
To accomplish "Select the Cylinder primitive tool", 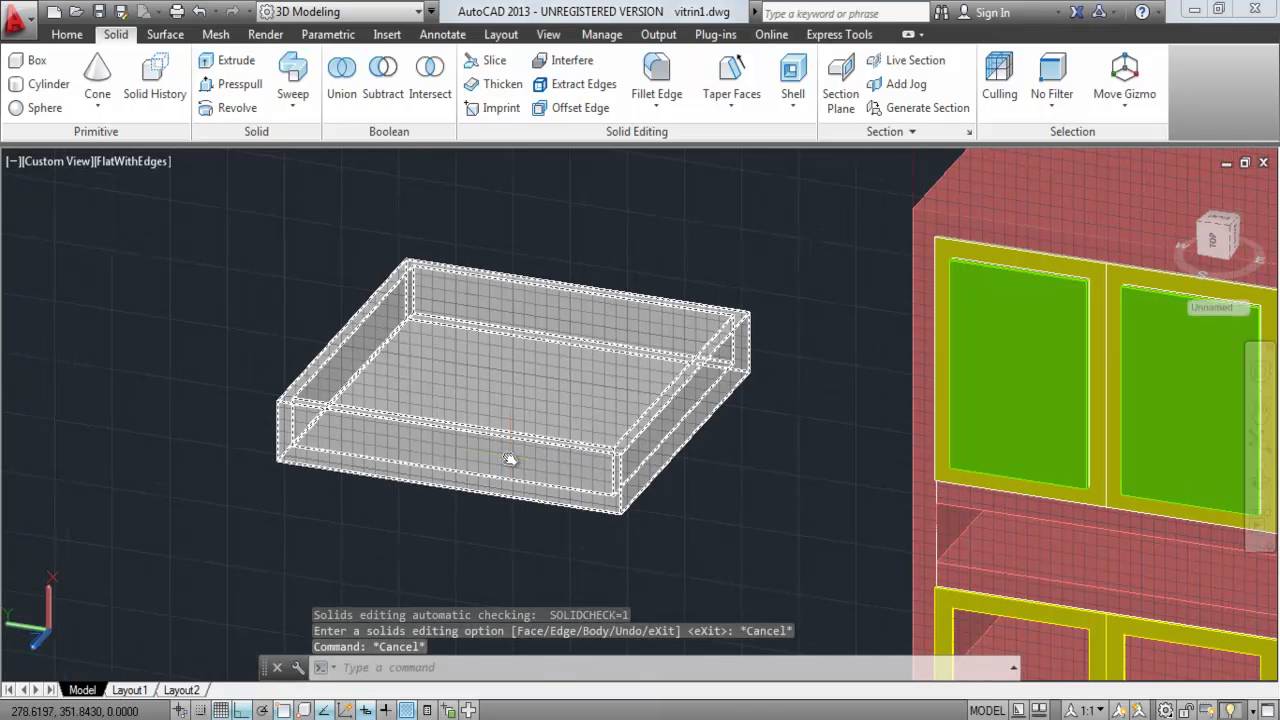I will [x=39, y=84].
